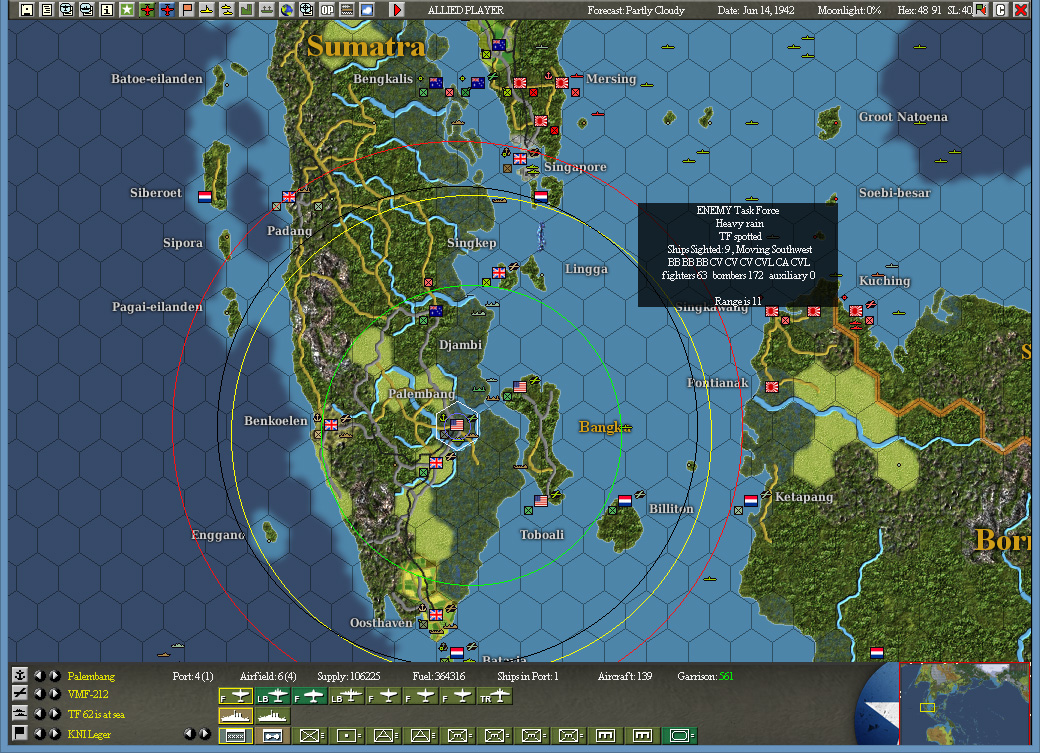Click the Japanese flag at Mersing
Viewport: 1040px width, 753px height.
tap(562, 83)
